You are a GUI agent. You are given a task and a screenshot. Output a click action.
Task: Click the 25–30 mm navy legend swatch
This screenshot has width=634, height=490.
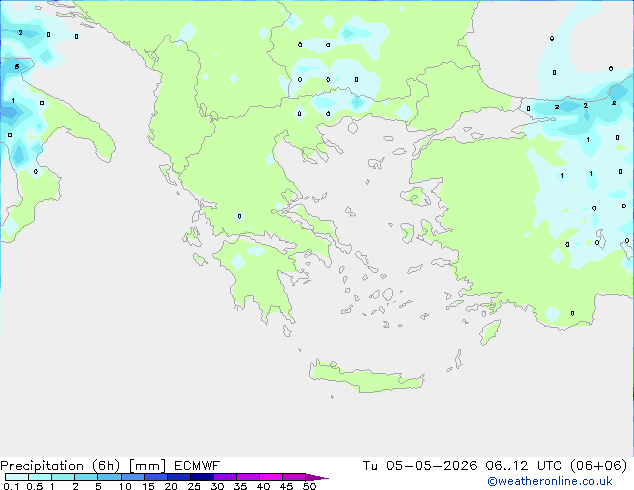click(x=202, y=477)
